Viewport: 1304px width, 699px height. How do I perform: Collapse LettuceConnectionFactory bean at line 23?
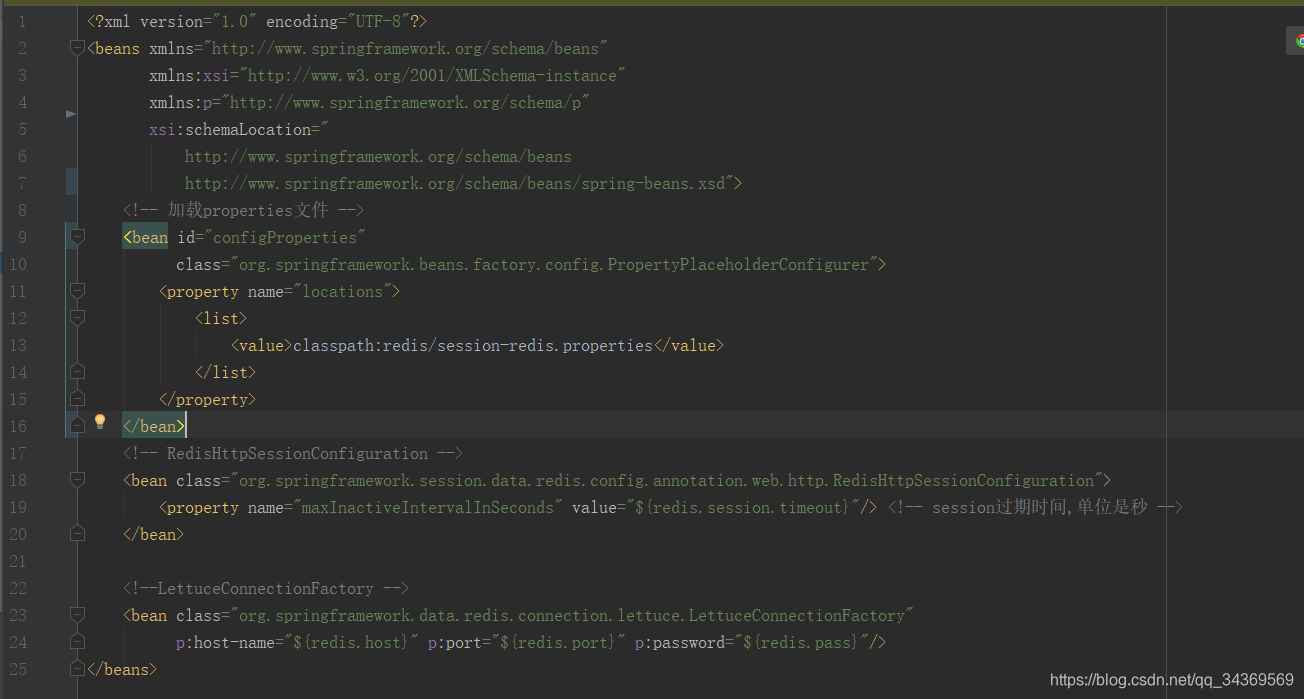77,615
